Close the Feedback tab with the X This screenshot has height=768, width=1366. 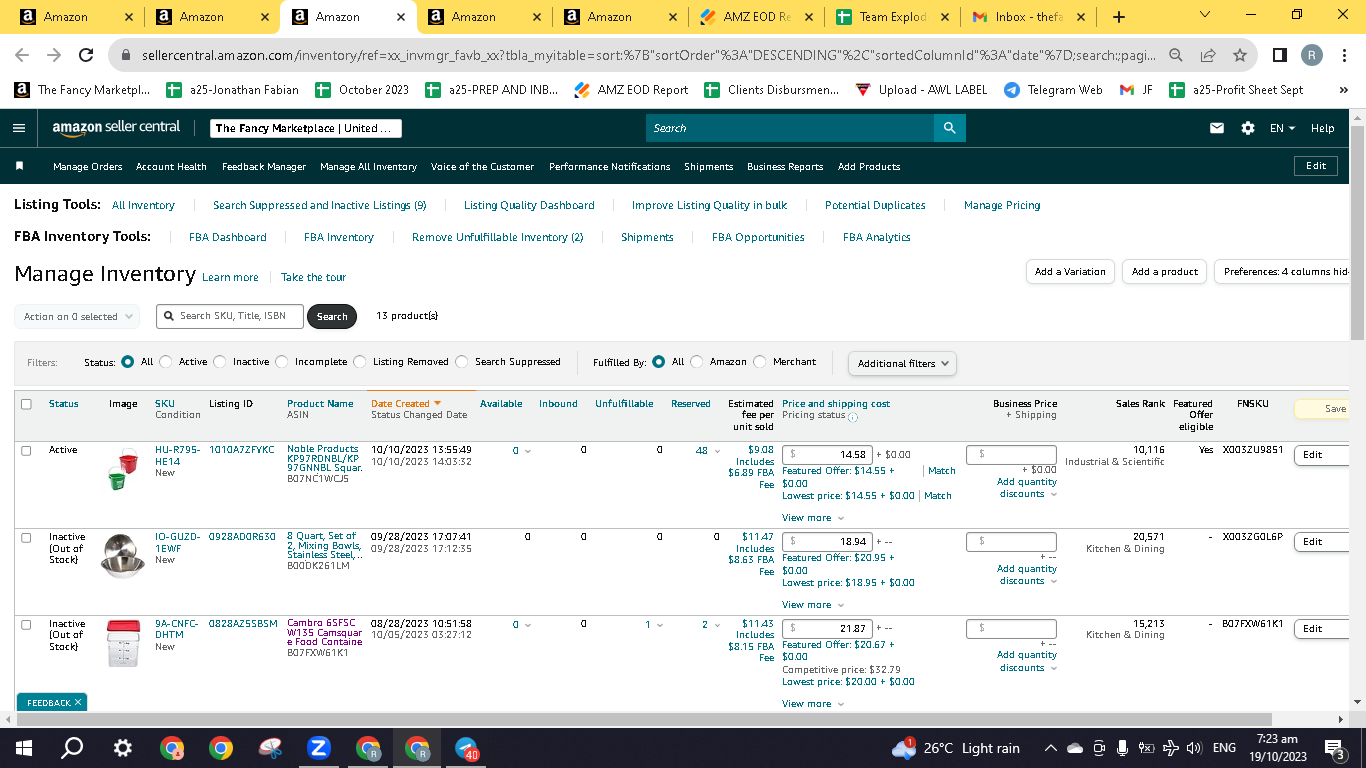pyautogui.click(x=78, y=703)
